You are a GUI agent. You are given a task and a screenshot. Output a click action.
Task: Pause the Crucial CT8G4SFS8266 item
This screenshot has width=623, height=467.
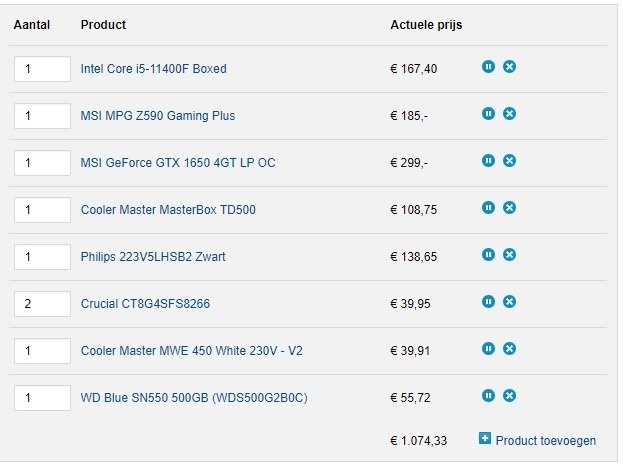click(488, 302)
